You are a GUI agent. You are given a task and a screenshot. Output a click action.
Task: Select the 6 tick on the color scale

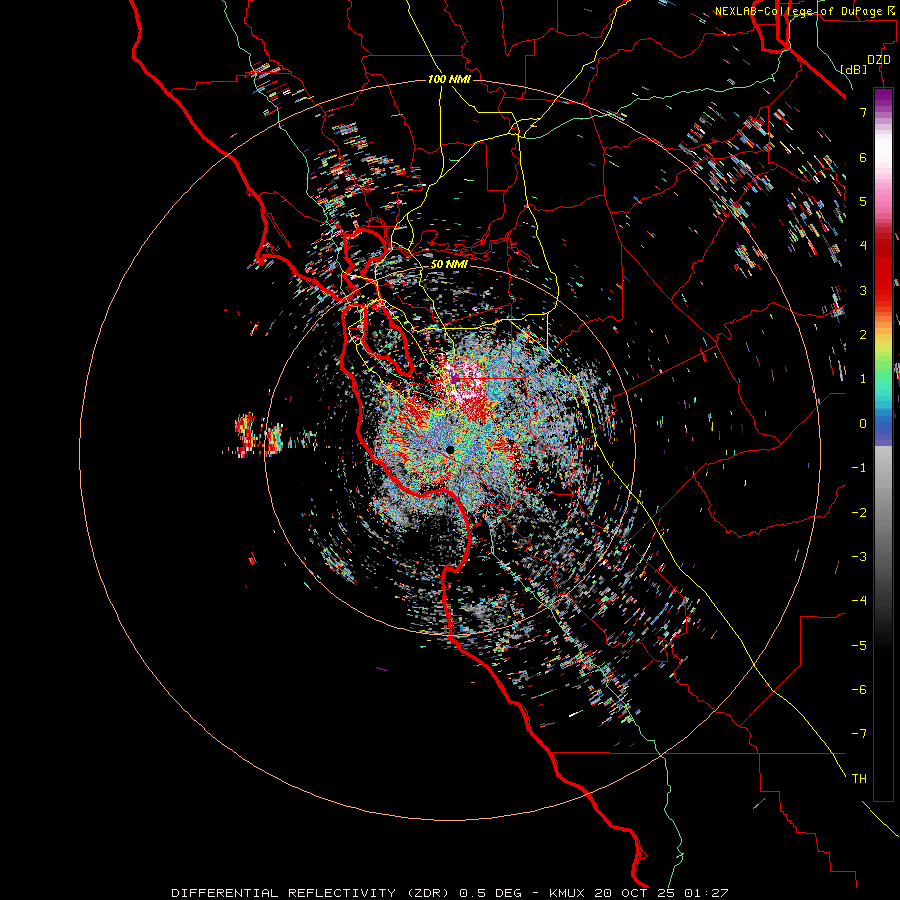863,157
